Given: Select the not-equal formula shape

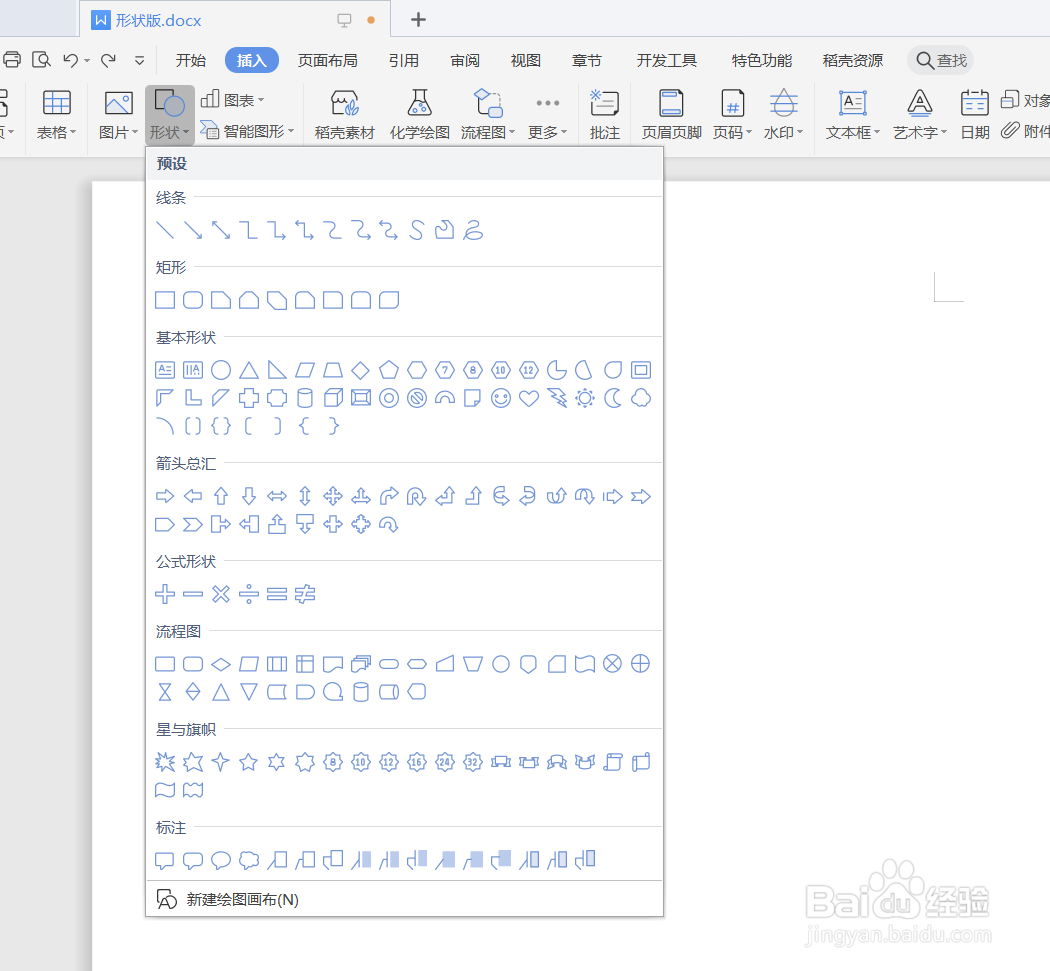Looking at the screenshot, I should (x=305, y=594).
